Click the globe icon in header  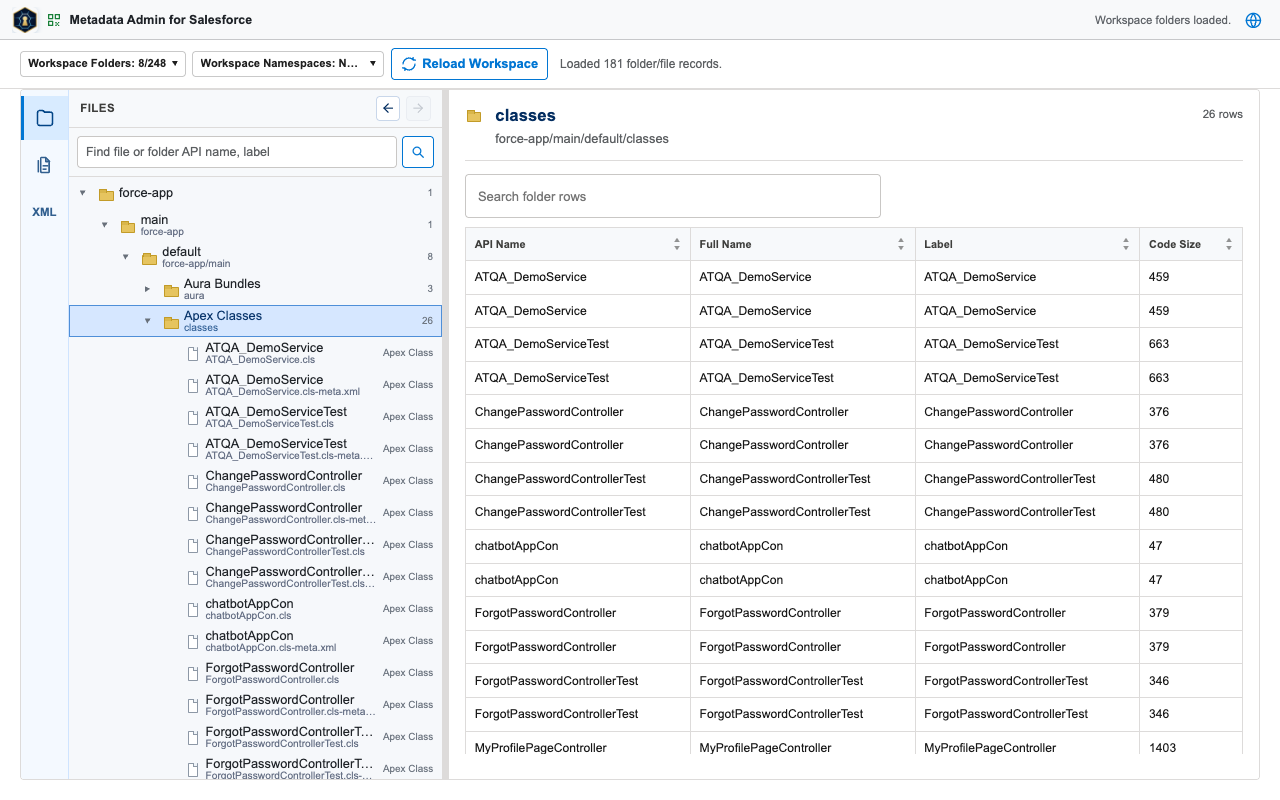pos(1253,20)
